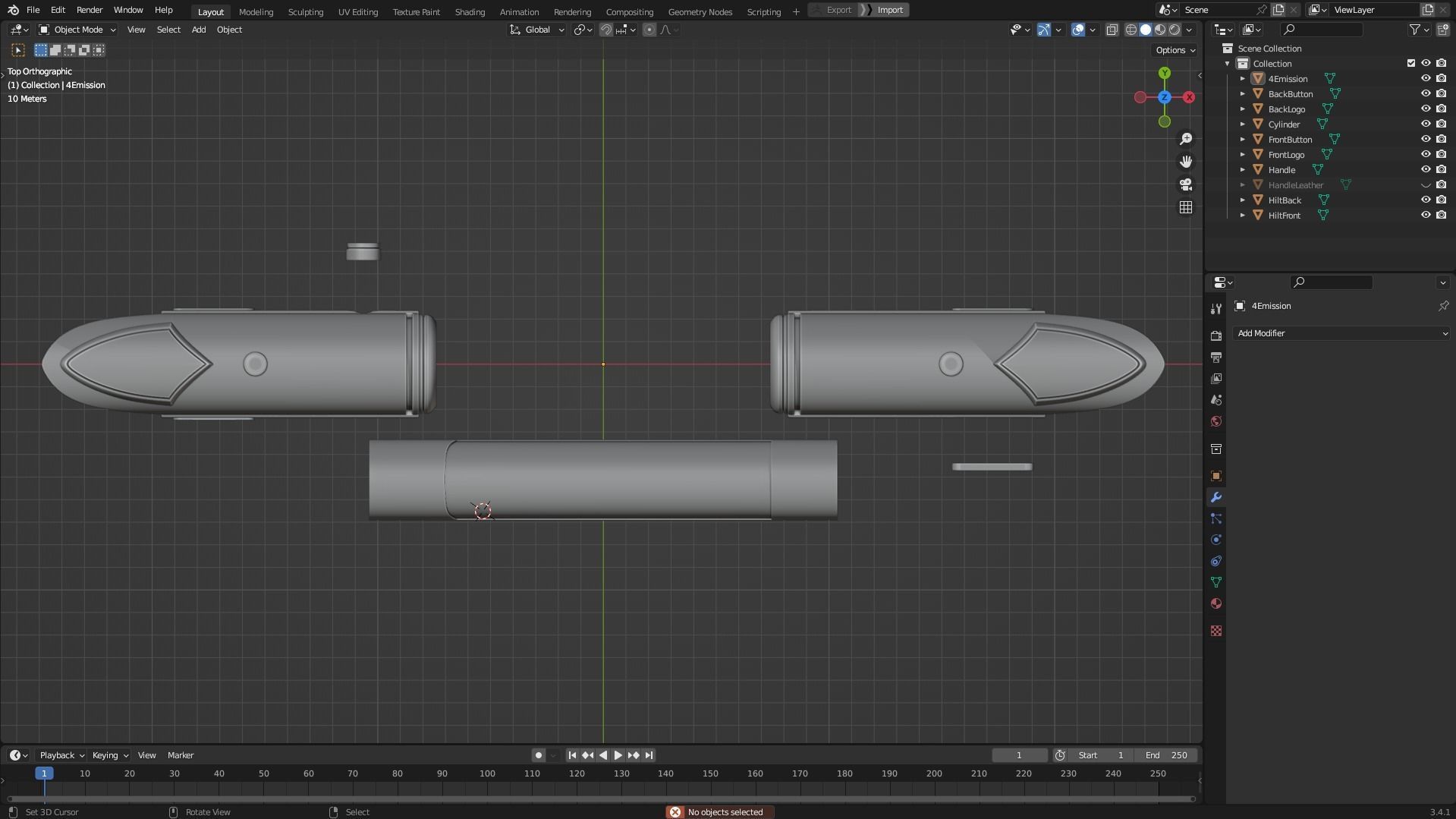1456x819 pixels.
Task: Click frame 100 on the timeline
Action: click(x=487, y=774)
